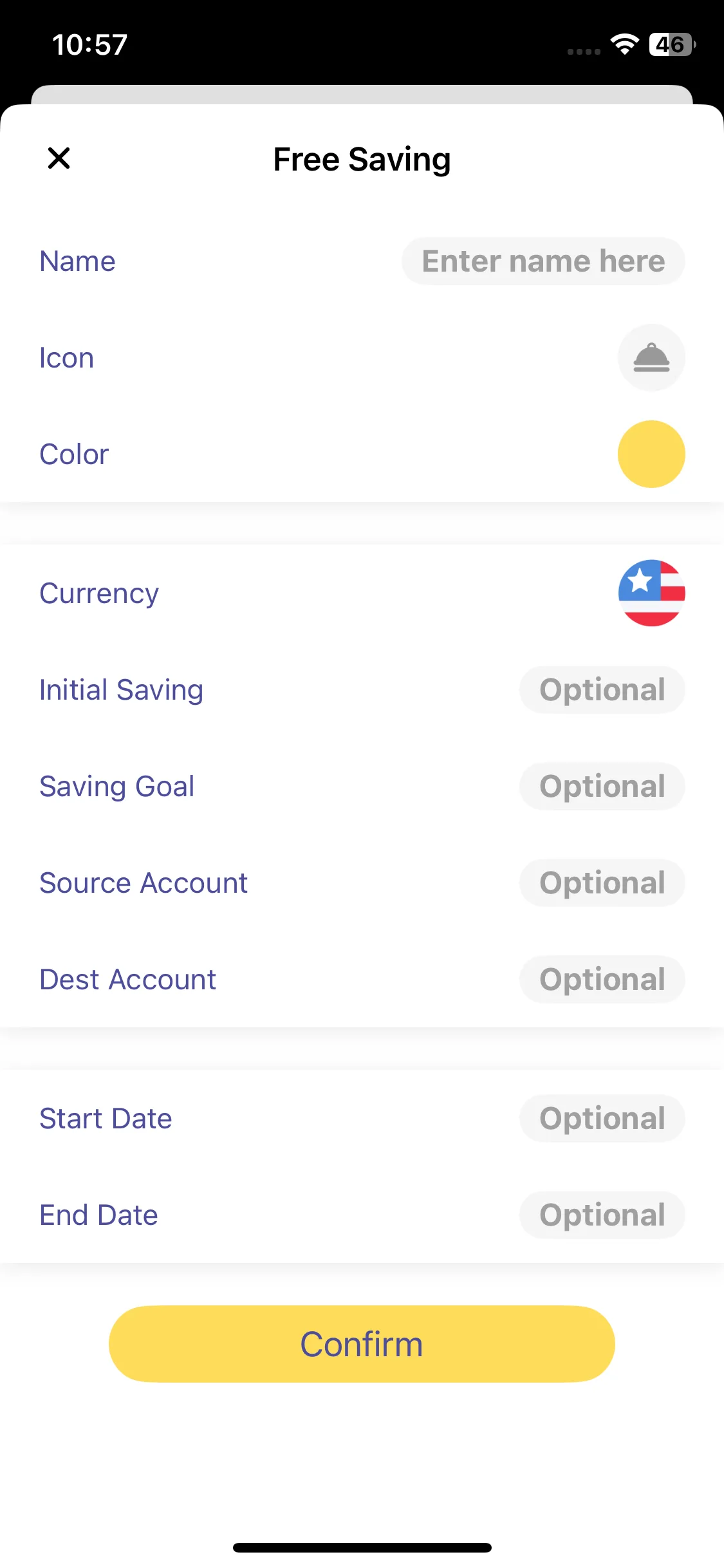
Task: Tap the home indicator bar
Action: pyautogui.click(x=362, y=1547)
